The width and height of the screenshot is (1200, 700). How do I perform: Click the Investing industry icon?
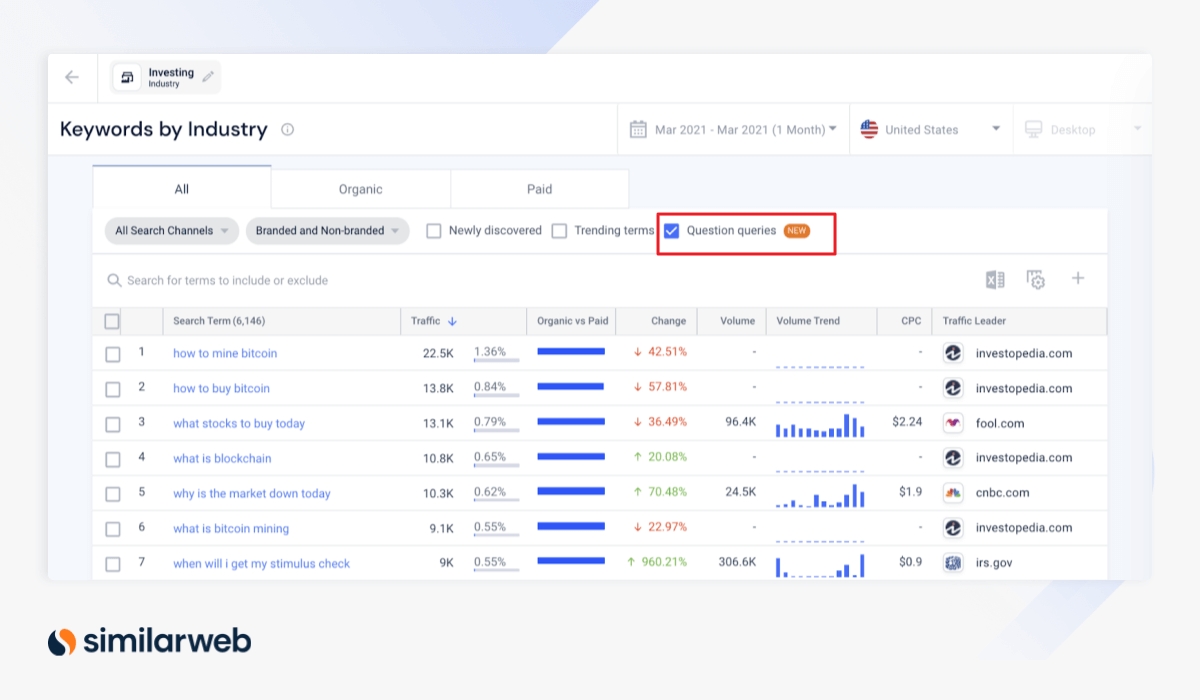(127, 76)
